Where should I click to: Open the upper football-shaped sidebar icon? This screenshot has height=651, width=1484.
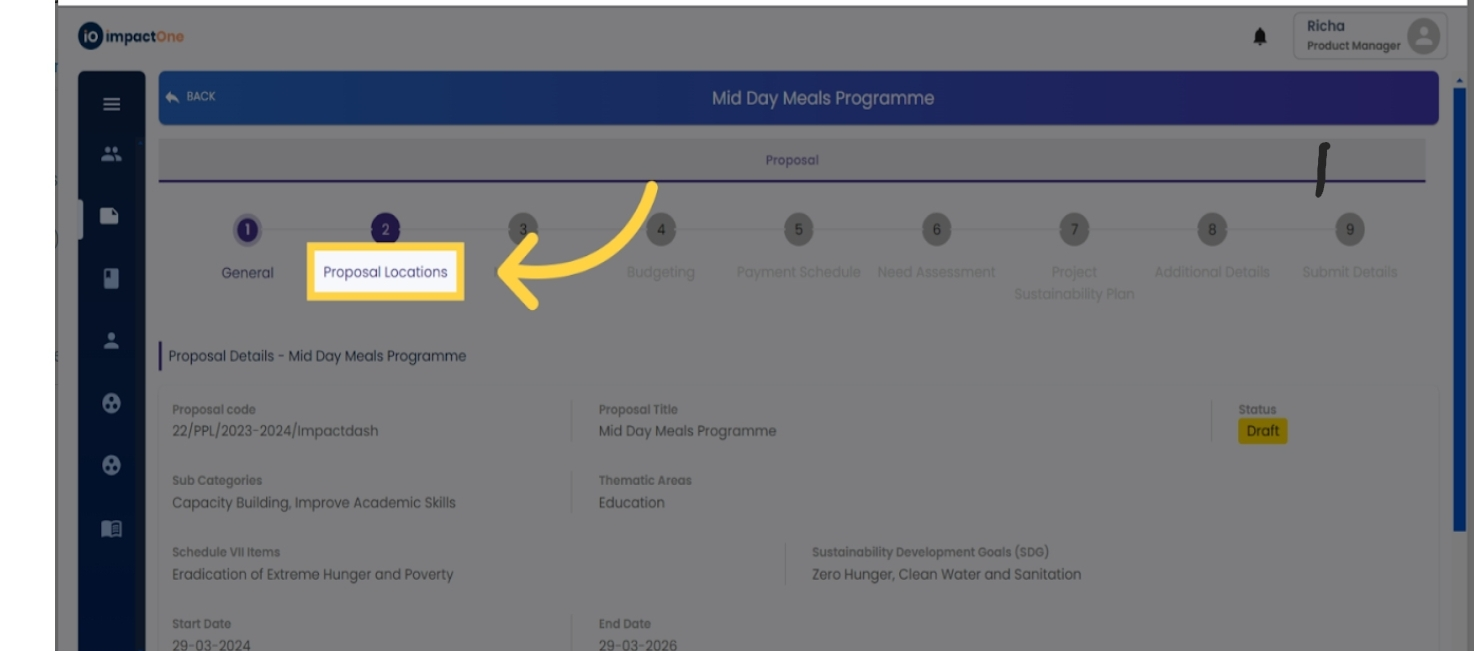pos(112,403)
